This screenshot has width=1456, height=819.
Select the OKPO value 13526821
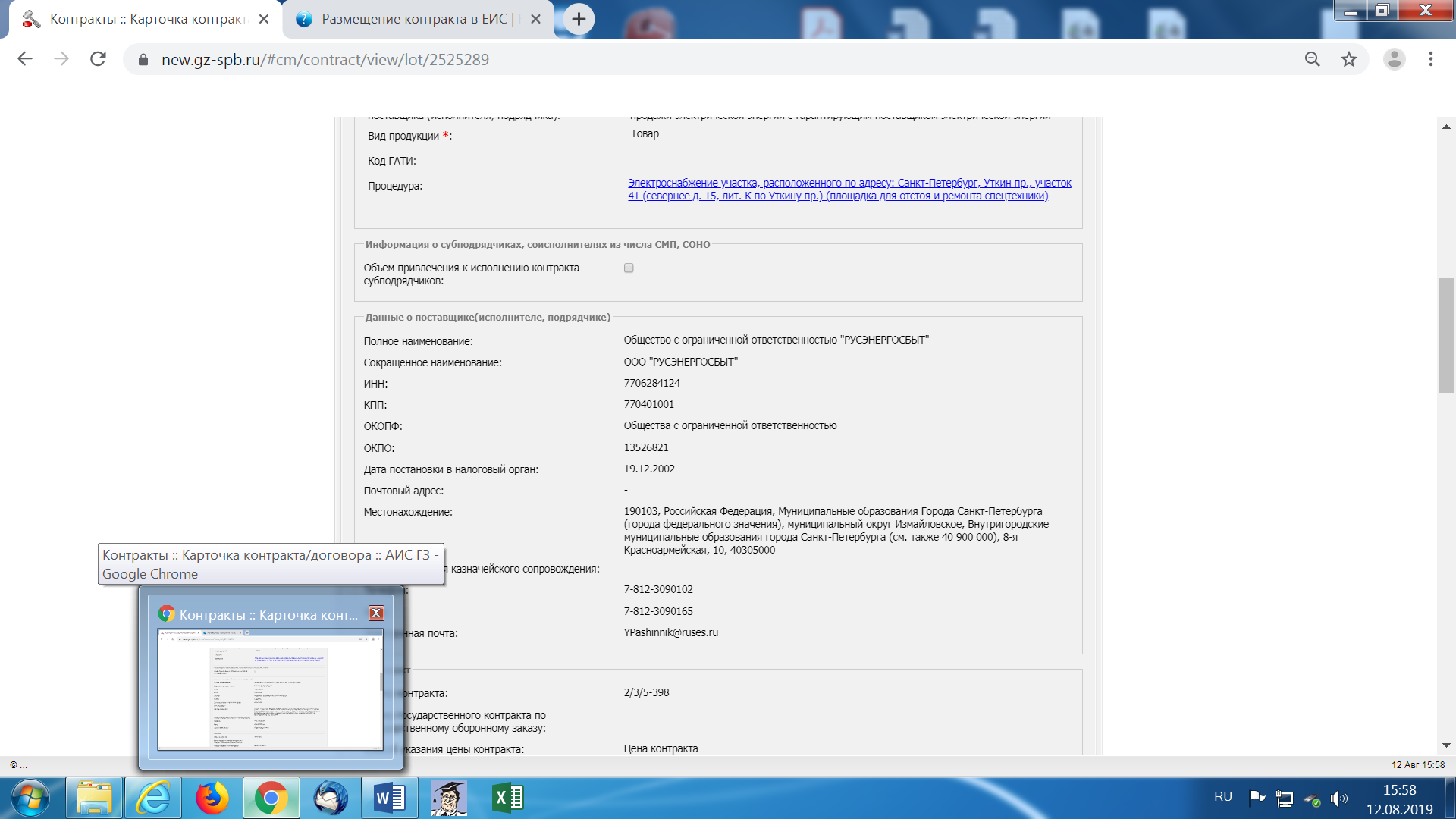click(x=646, y=447)
